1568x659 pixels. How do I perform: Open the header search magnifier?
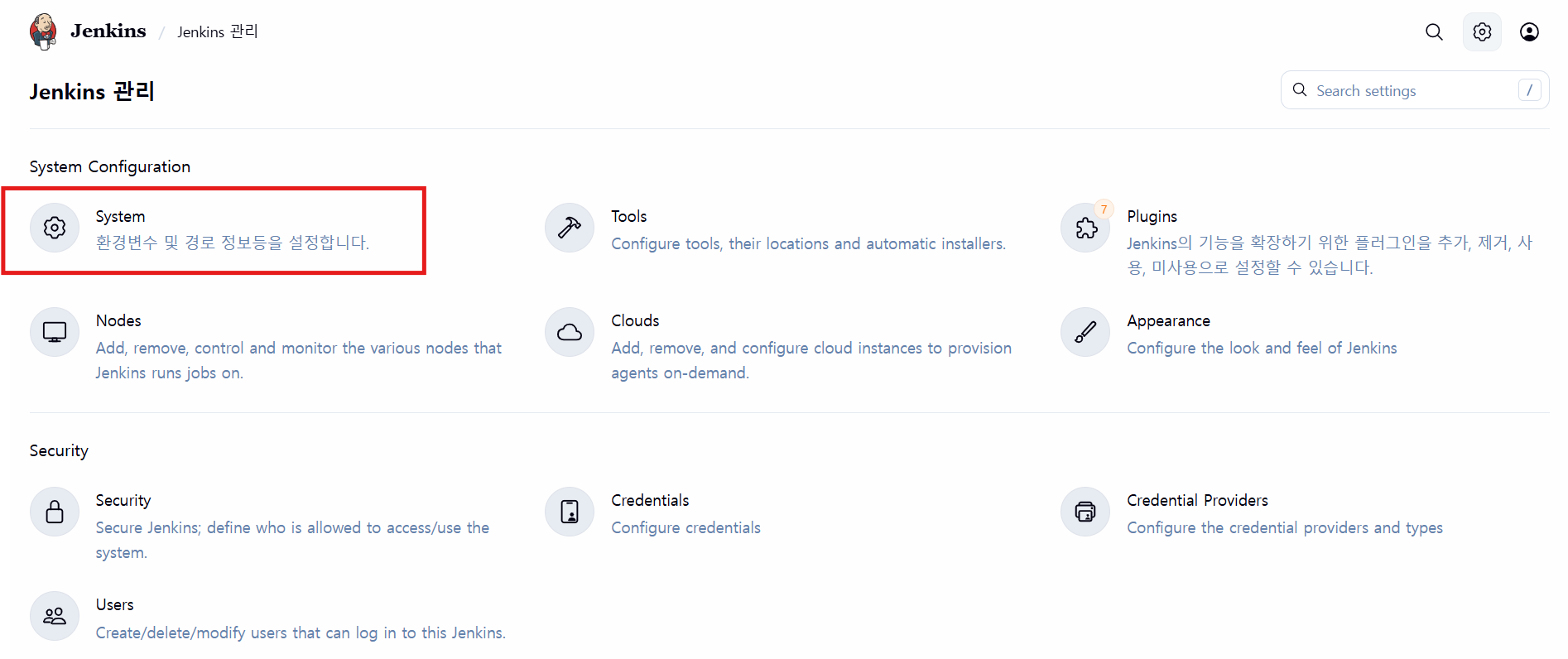1434,31
